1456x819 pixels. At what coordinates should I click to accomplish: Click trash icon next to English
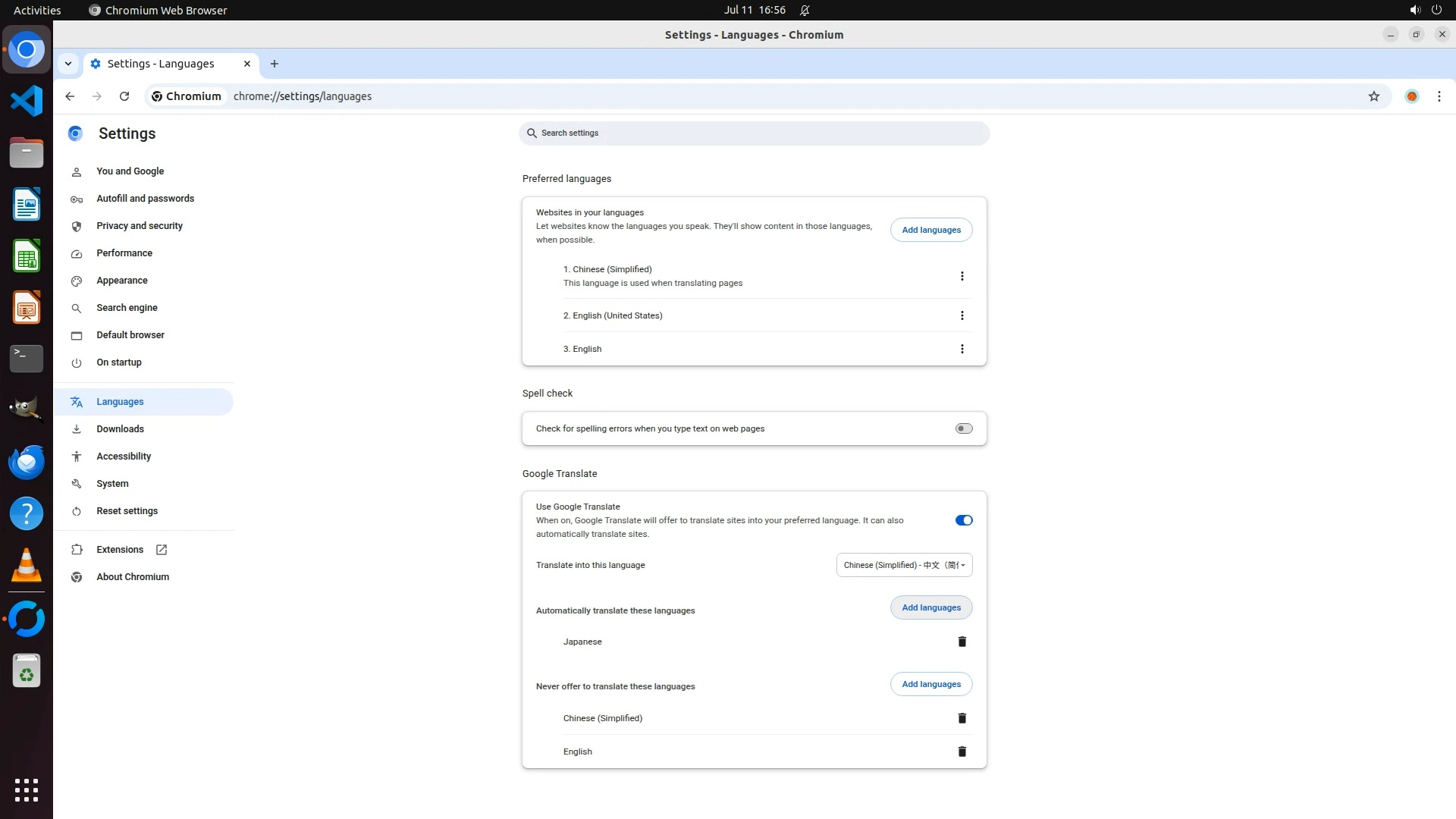pos(962,752)
